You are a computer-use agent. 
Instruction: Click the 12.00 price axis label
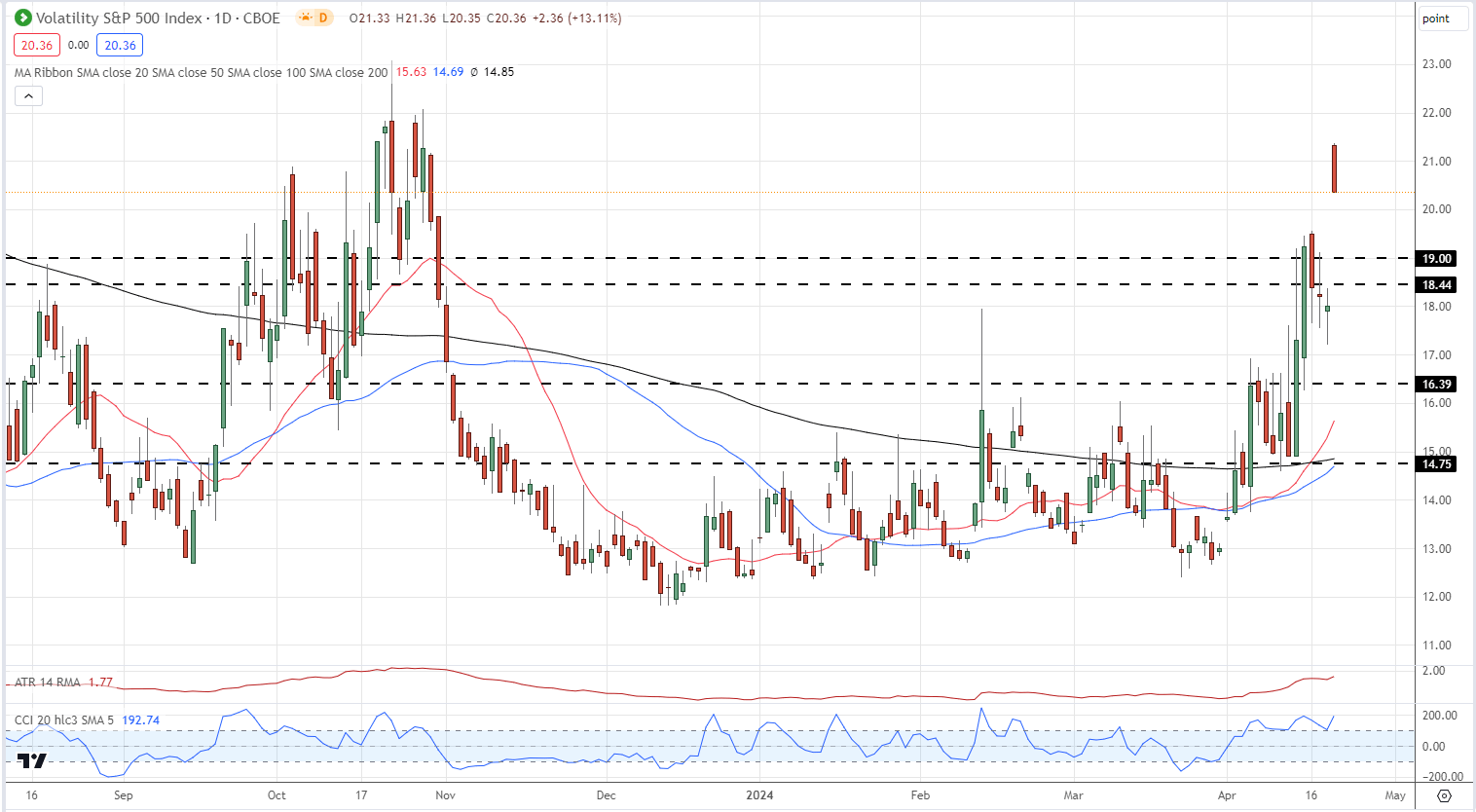pyautogui.click(x=1437, y=597)
